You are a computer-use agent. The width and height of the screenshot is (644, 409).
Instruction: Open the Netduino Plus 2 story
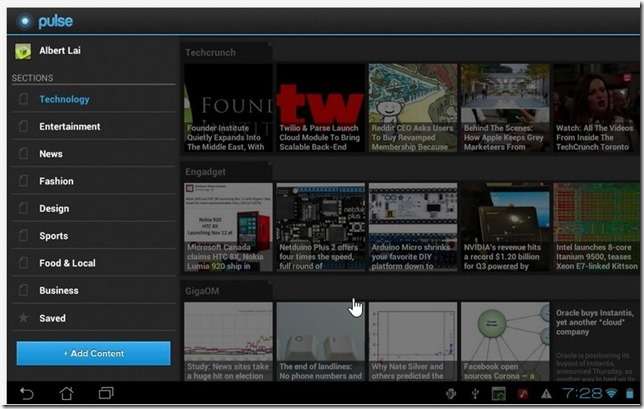320,227
